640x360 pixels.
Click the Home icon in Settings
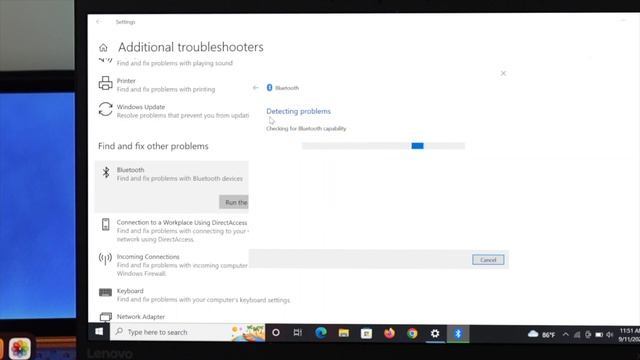pos(103,48)
